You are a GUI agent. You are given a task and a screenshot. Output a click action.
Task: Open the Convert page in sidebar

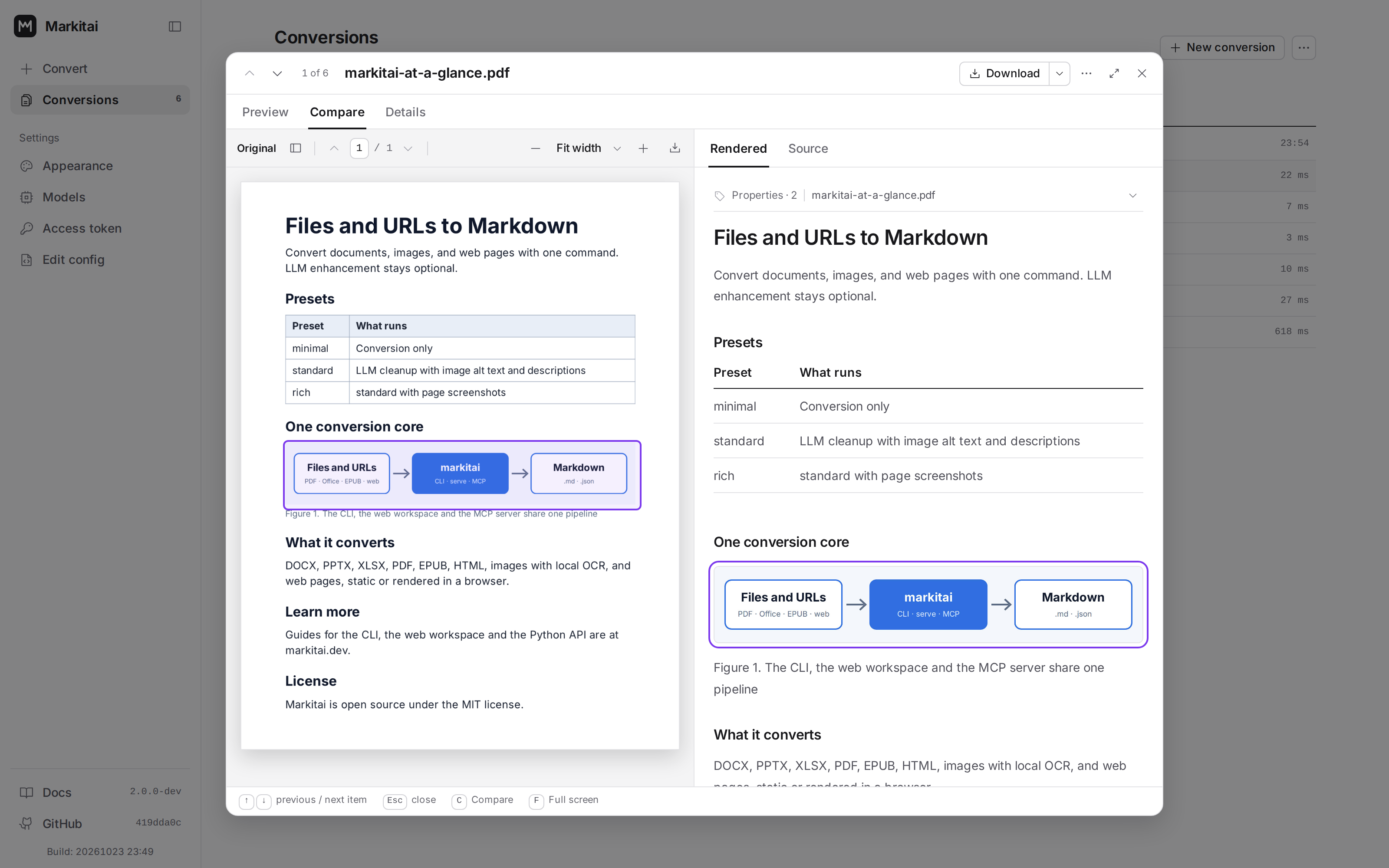coord(100,69)
